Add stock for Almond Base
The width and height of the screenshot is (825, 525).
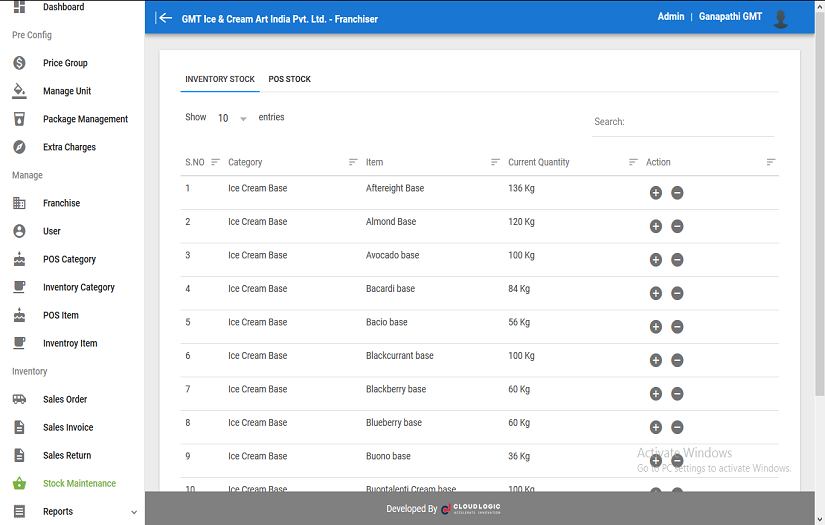click(656, 227)
